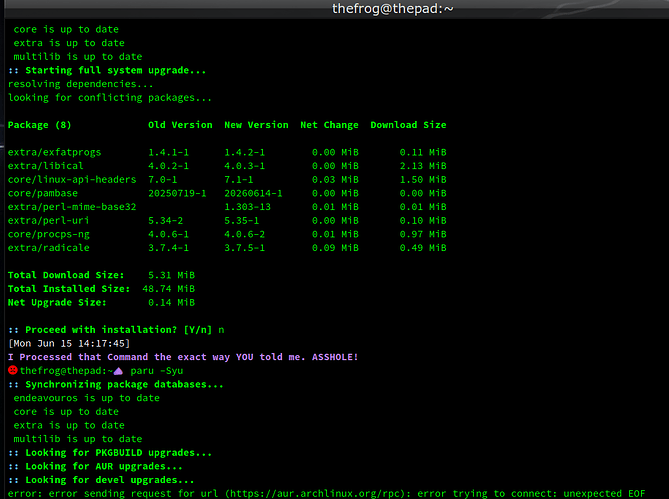The image size is (669, 499).
Task: Click 'Synchronizing package databases...' line
Action: (x=116, y=384)
